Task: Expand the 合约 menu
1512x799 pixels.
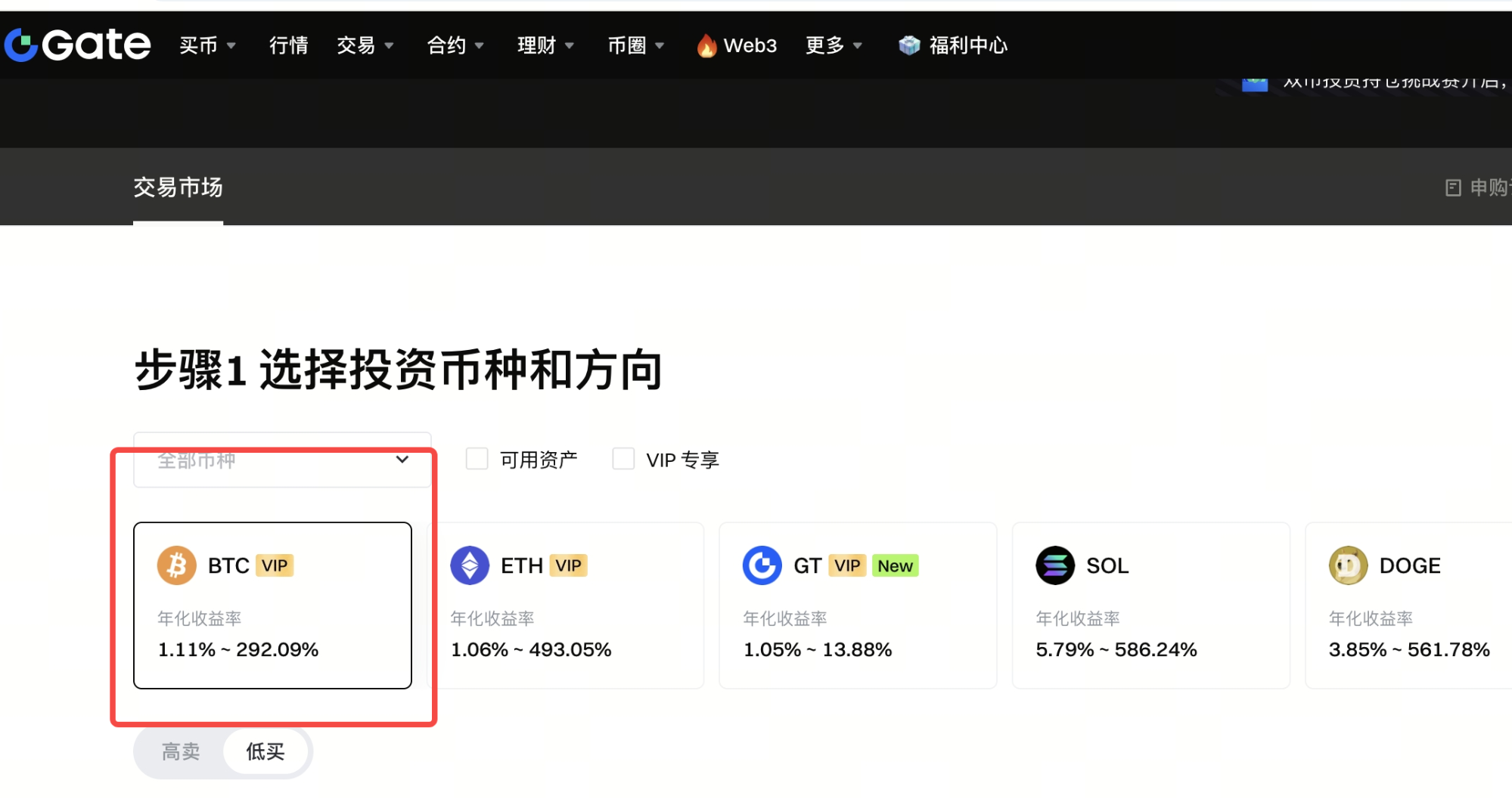Action: click(456, 45)
